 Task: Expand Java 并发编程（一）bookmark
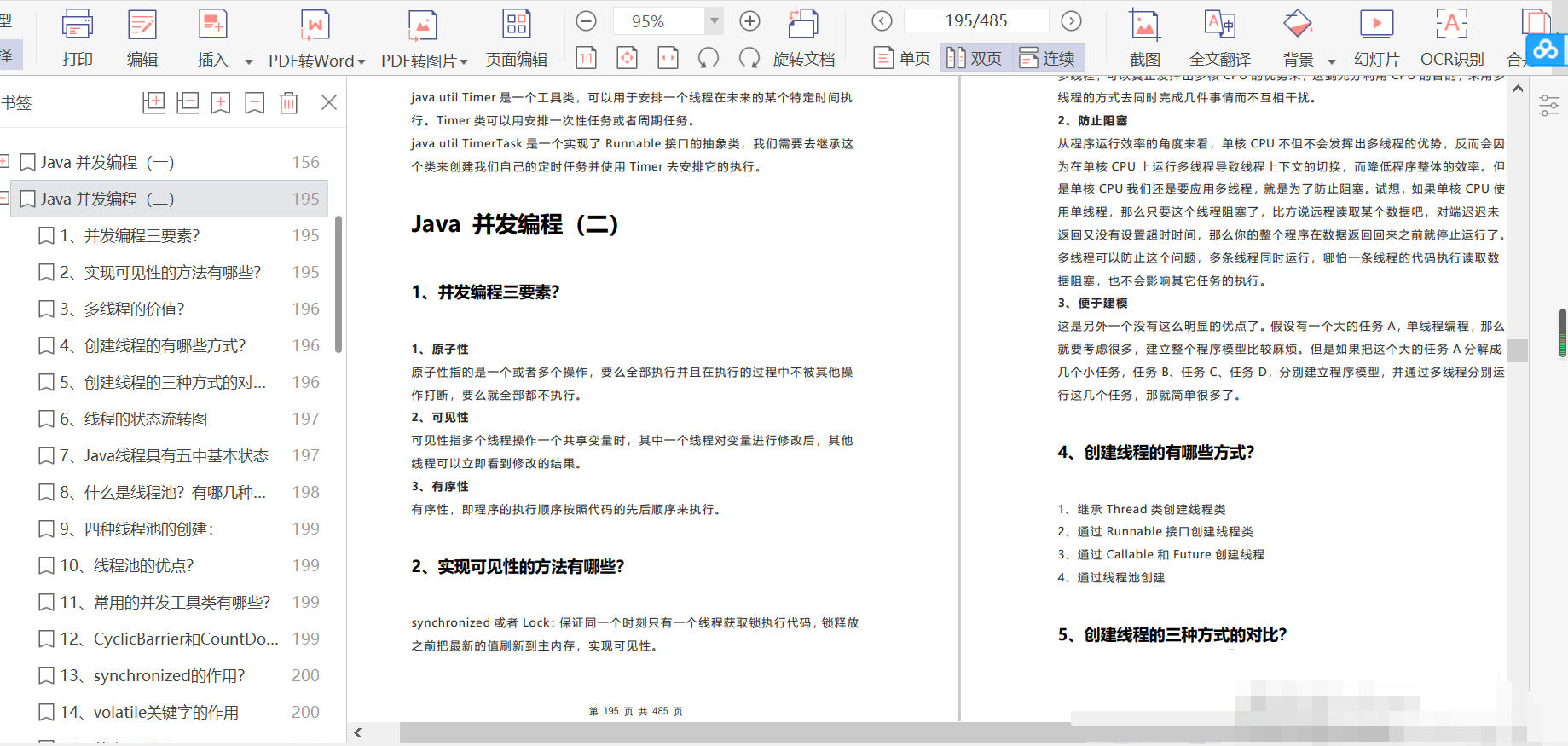(x=4, y=161)
